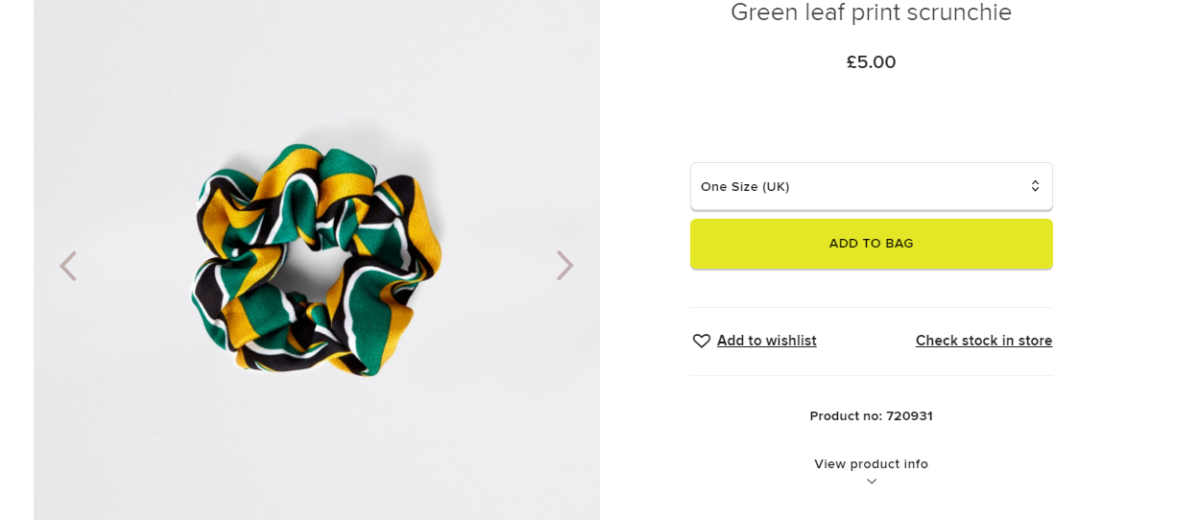Click the word ADD TO BAG text
Image resolution: width=1200 pixels, height=520 pixels.
(870, 244)
